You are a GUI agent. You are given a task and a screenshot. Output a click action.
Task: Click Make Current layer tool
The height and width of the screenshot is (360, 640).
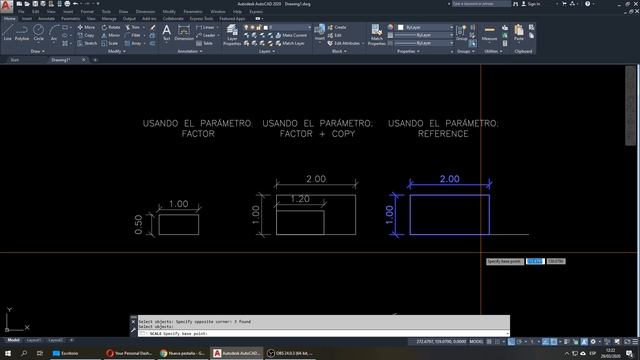point(291,36)
